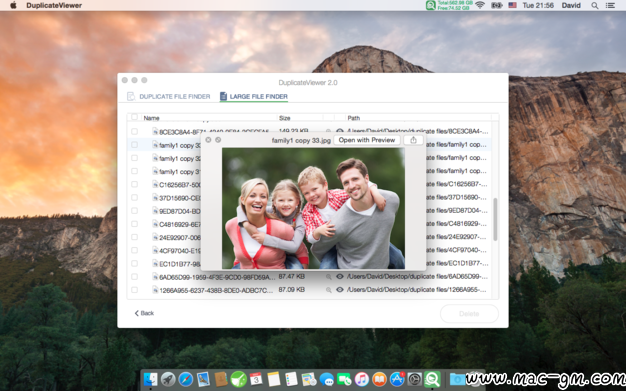Open the David user menu
Viewport: 626px width, 391px height.
tap(571, 5)
